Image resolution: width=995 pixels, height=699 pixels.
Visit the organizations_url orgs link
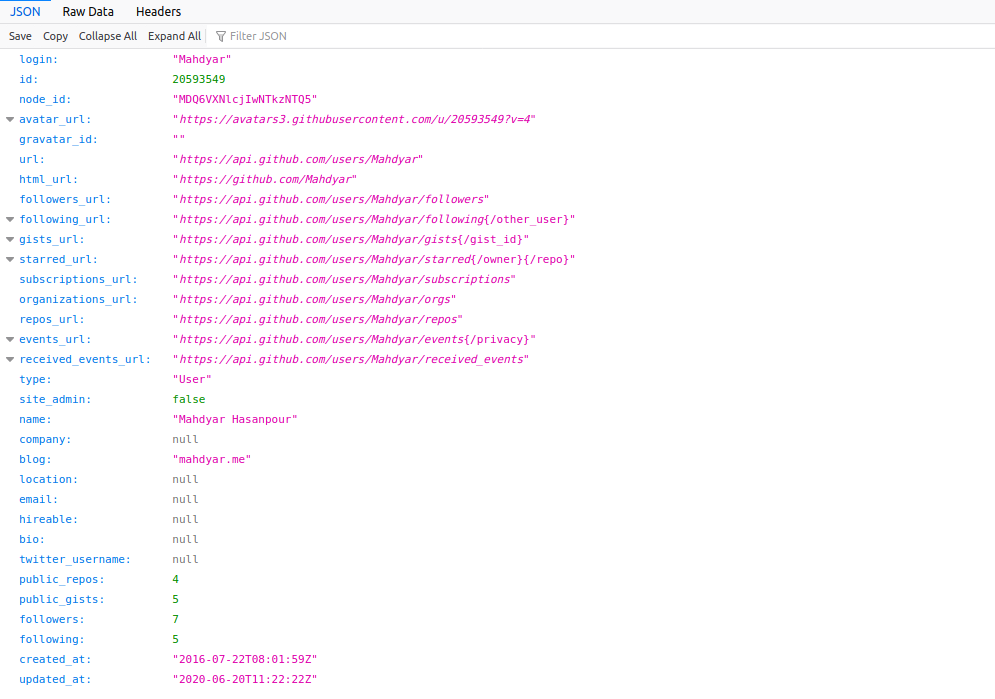click(x=314, y=299)
